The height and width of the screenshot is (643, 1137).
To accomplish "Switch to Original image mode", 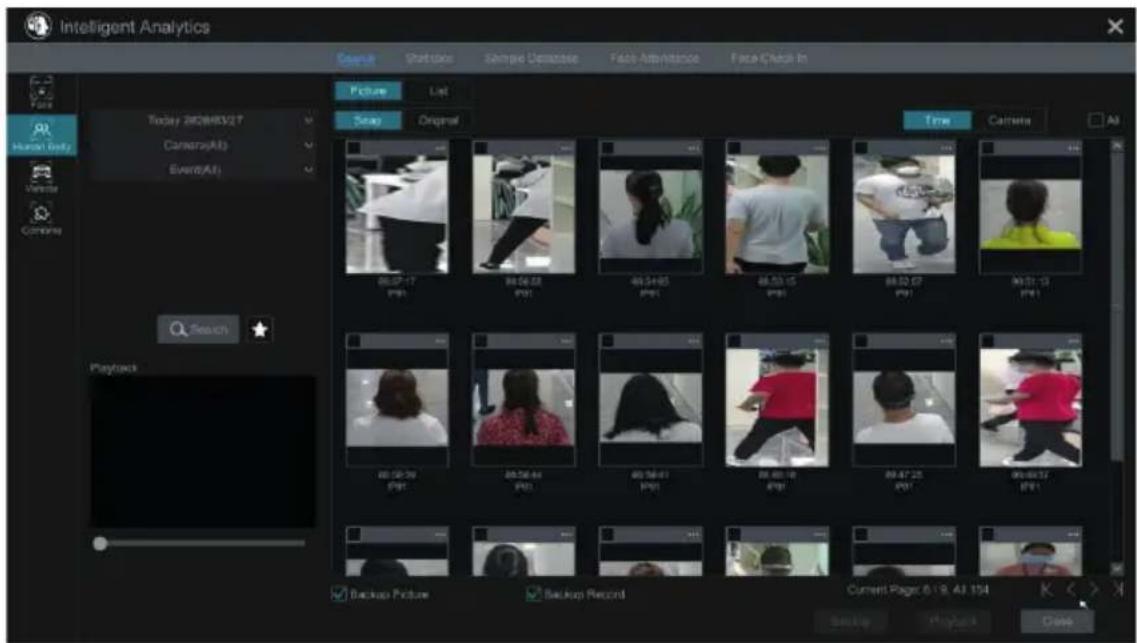I will (x=438, y=120).
